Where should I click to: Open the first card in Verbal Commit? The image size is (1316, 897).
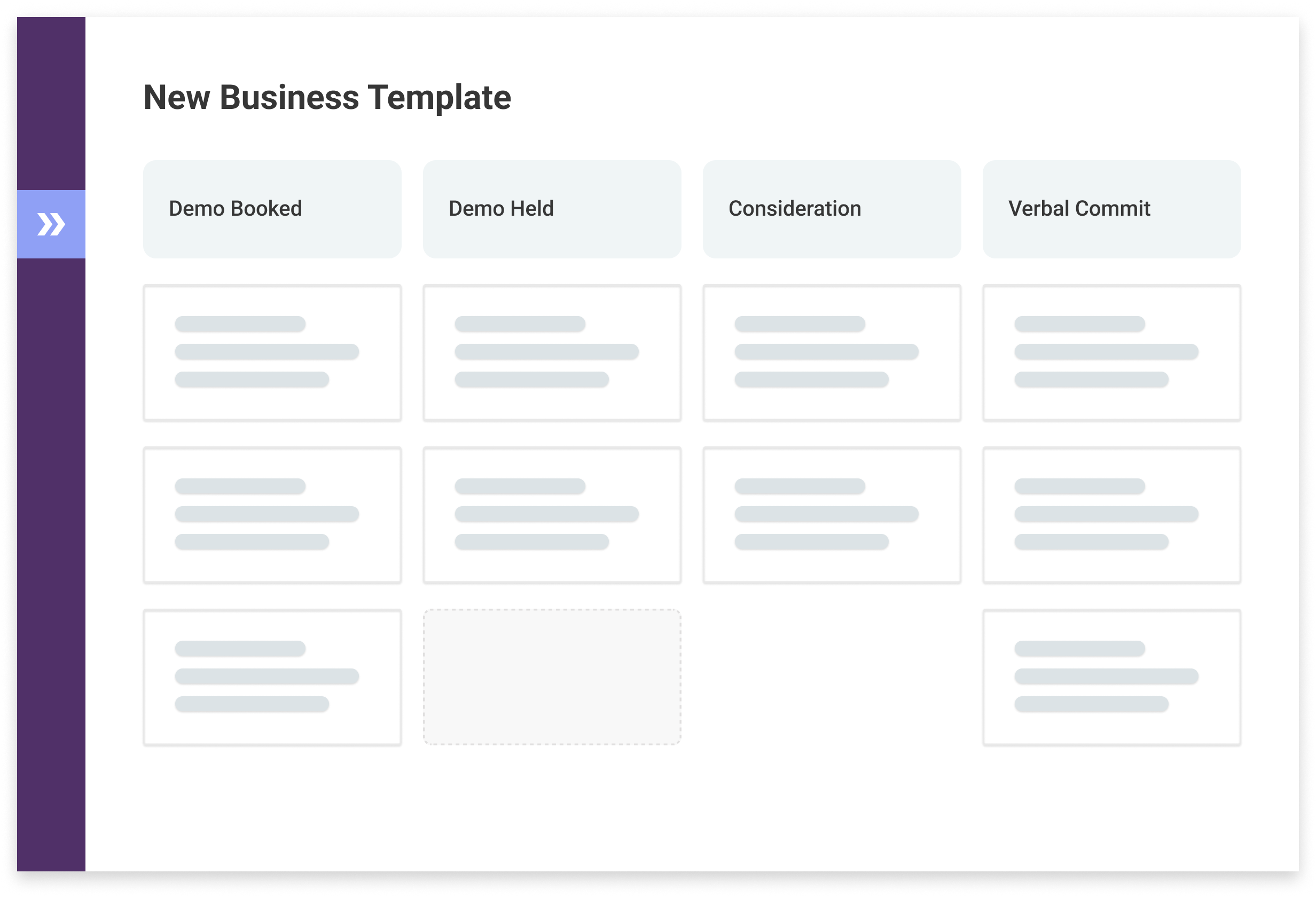click(1111, 353)
